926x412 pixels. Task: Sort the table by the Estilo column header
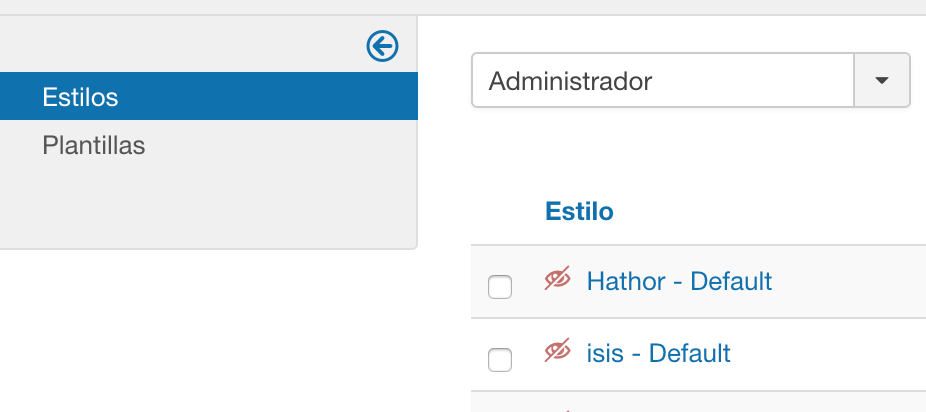579,211
